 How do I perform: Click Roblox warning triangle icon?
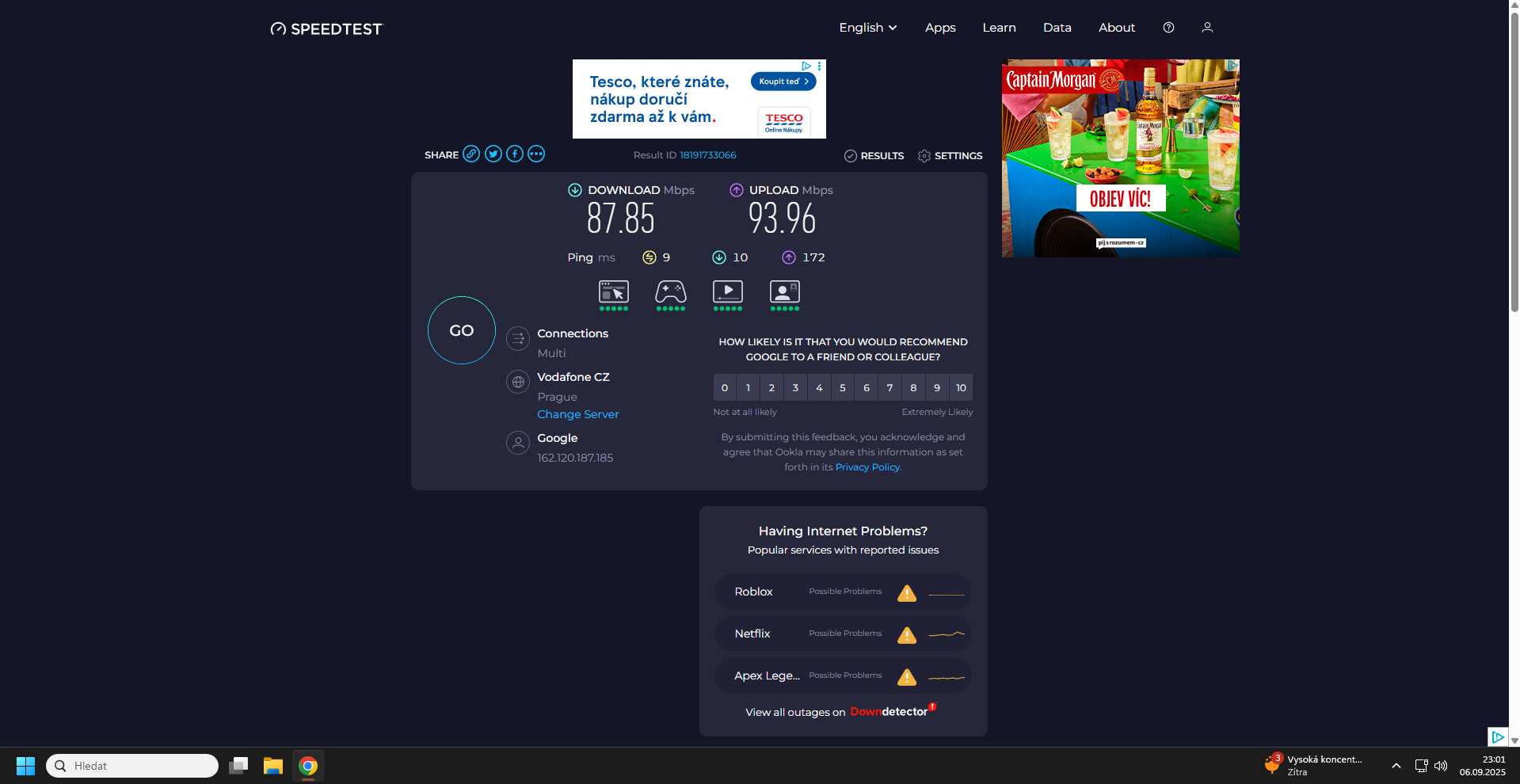[907, 593]
